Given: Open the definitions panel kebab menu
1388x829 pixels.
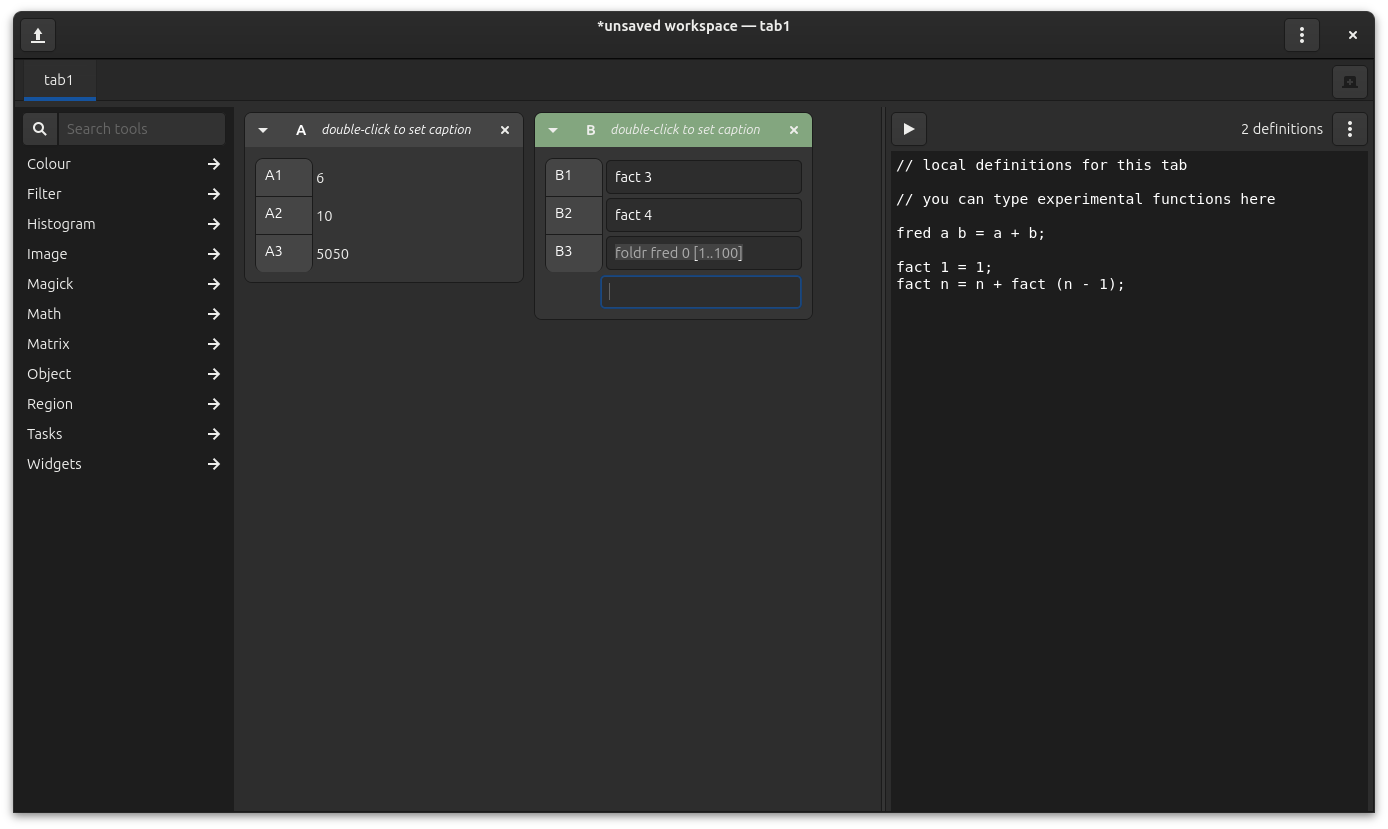Looking at the screenshot, I should (x=1349, y=129).
